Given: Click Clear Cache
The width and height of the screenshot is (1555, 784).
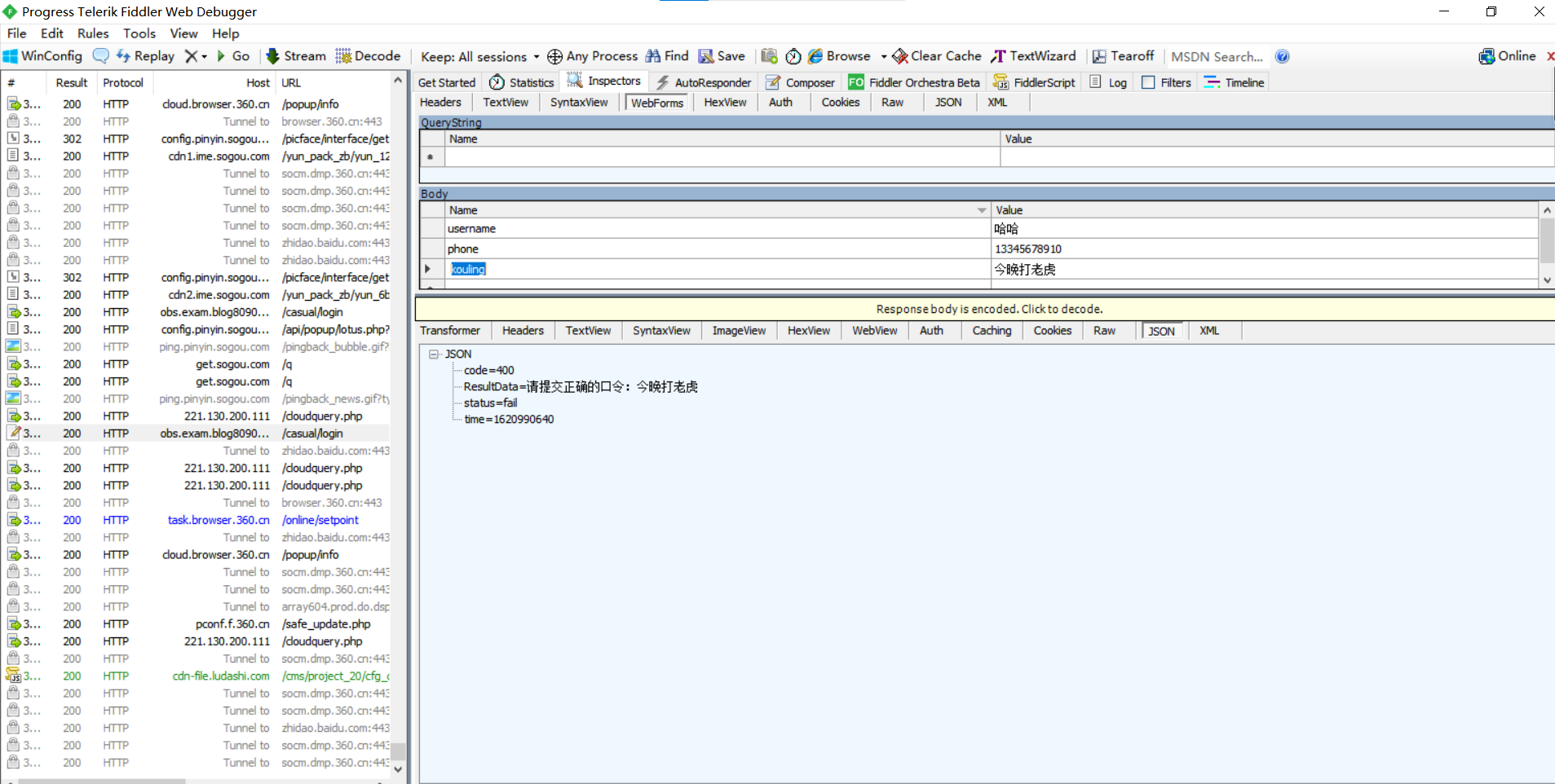Looking at the screenshot, I should [937, 56].
